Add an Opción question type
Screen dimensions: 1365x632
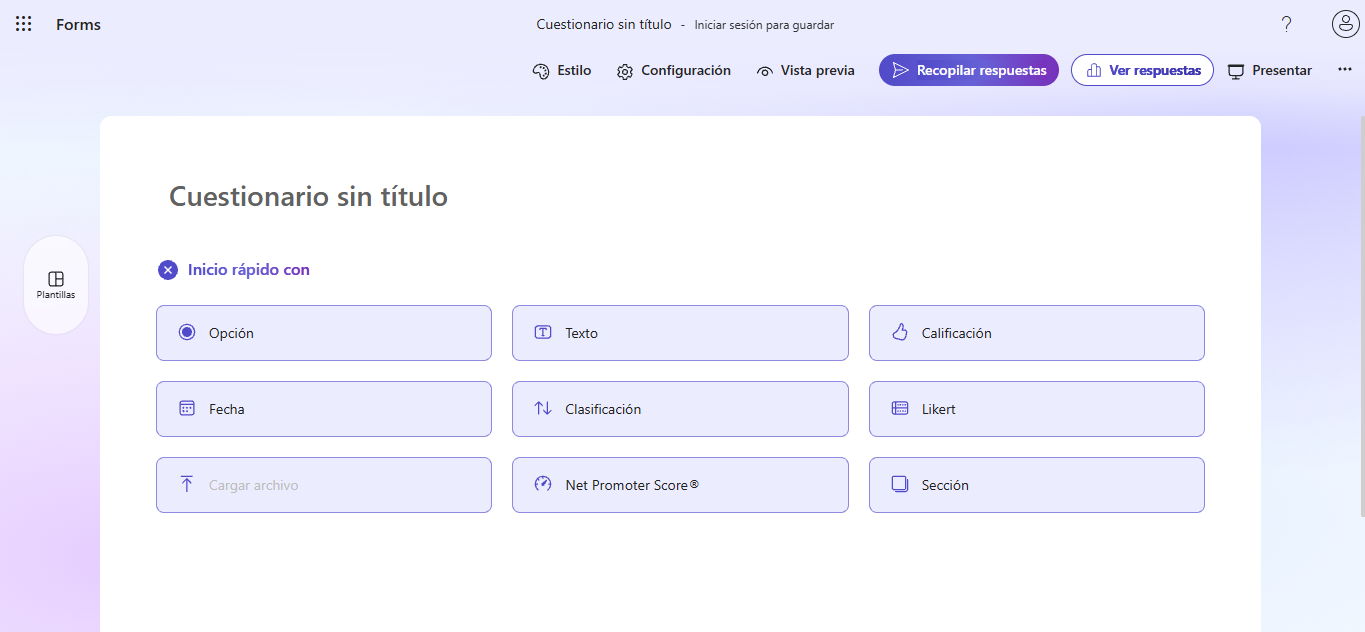pos(323,332)
